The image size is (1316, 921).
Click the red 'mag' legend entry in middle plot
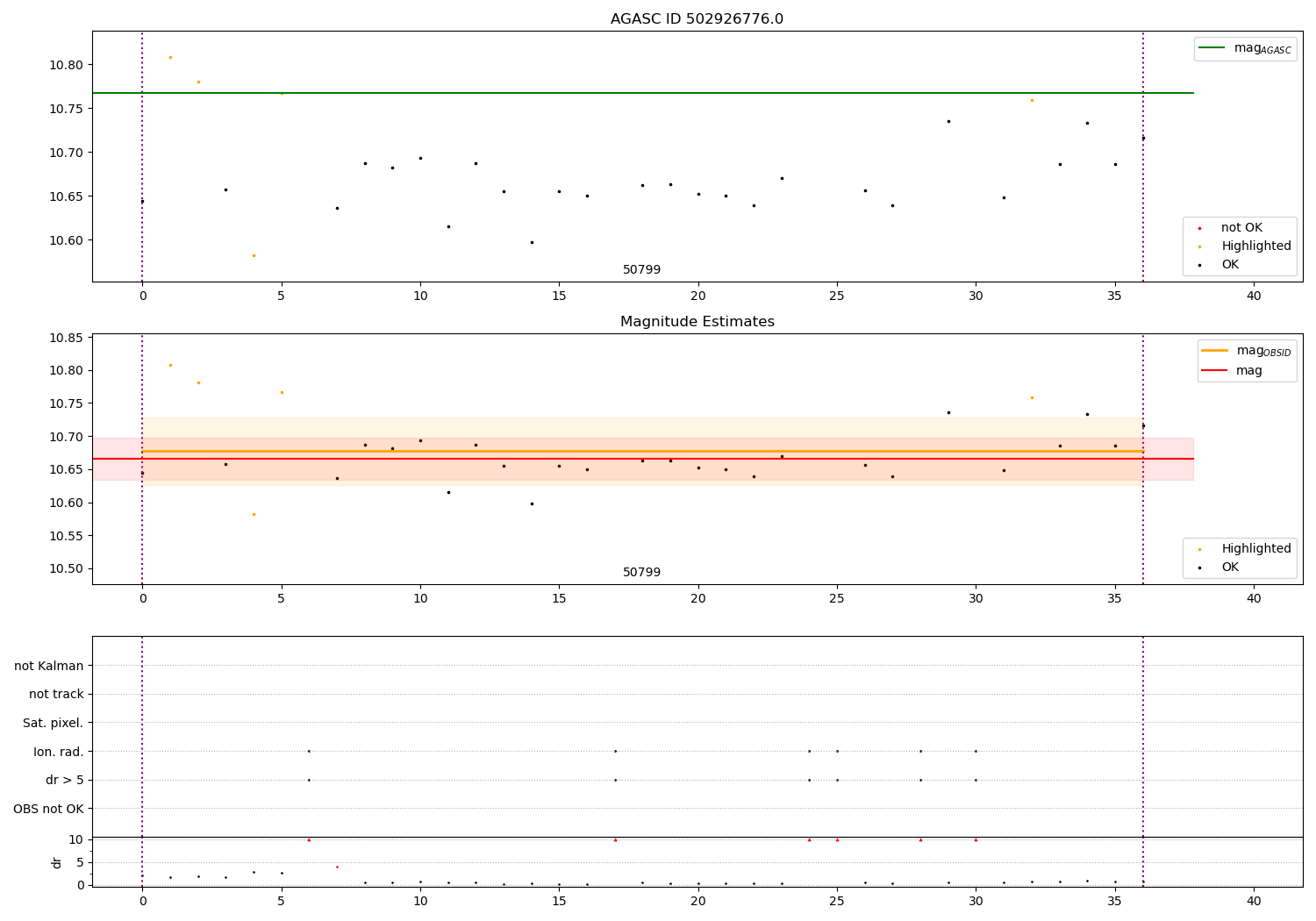point(1233,371)
